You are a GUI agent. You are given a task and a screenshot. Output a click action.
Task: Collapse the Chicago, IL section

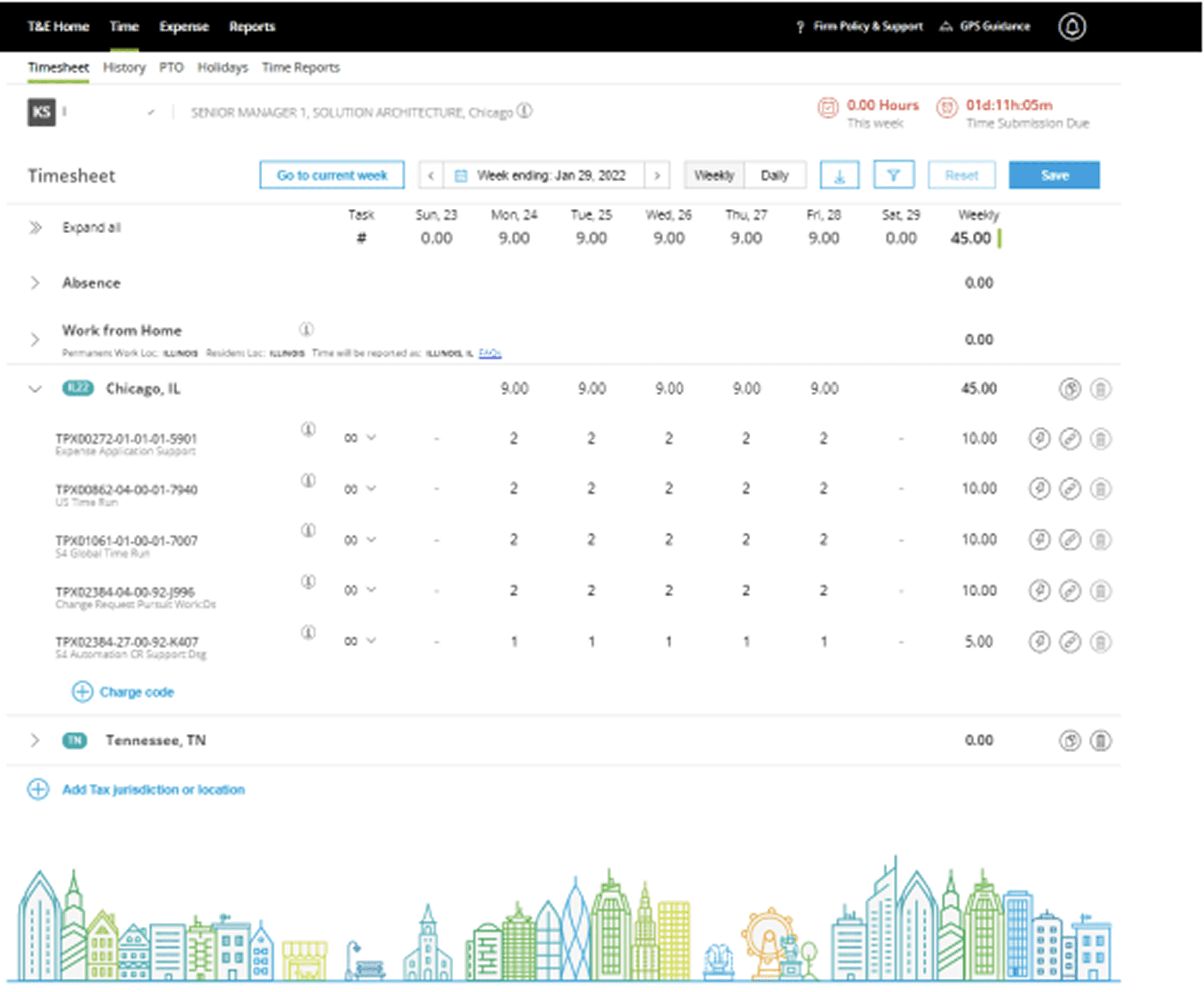coord(35,389)
